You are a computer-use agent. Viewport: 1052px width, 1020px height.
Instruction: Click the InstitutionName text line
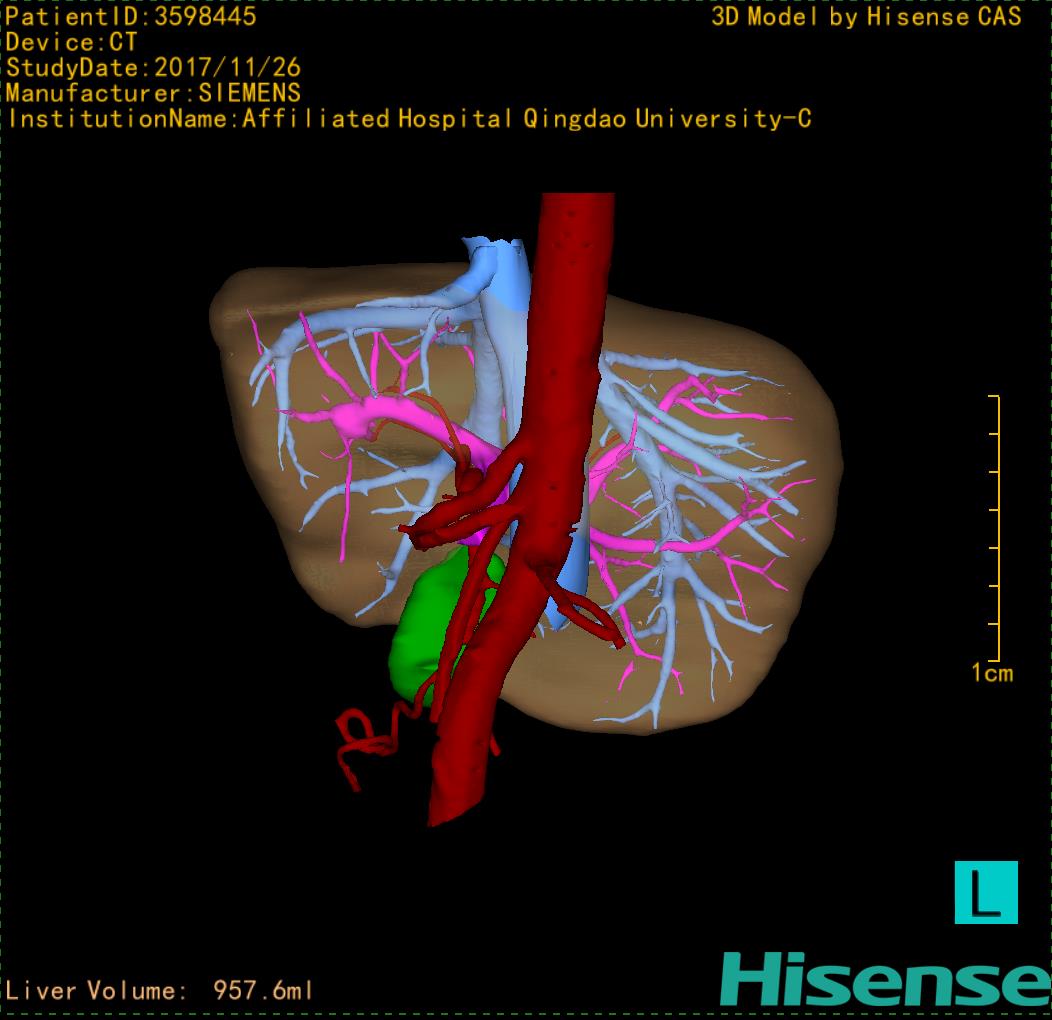[409, 119]
